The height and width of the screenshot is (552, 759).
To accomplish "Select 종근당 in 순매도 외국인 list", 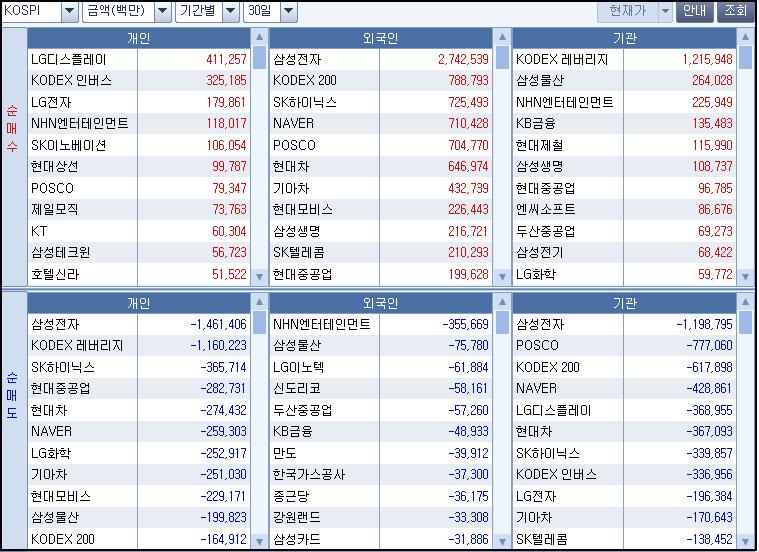I will (x=291, y=496).
